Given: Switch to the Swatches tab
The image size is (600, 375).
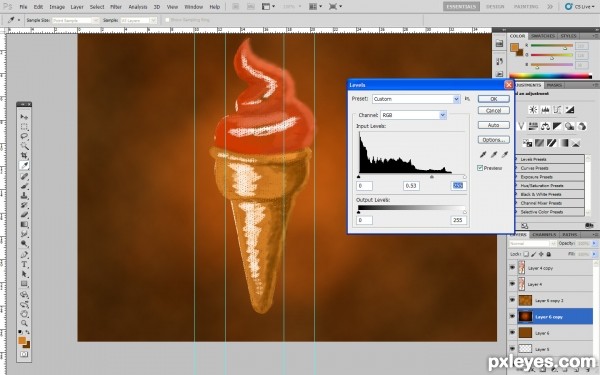Looking at the screenshot, I should 543,36.
